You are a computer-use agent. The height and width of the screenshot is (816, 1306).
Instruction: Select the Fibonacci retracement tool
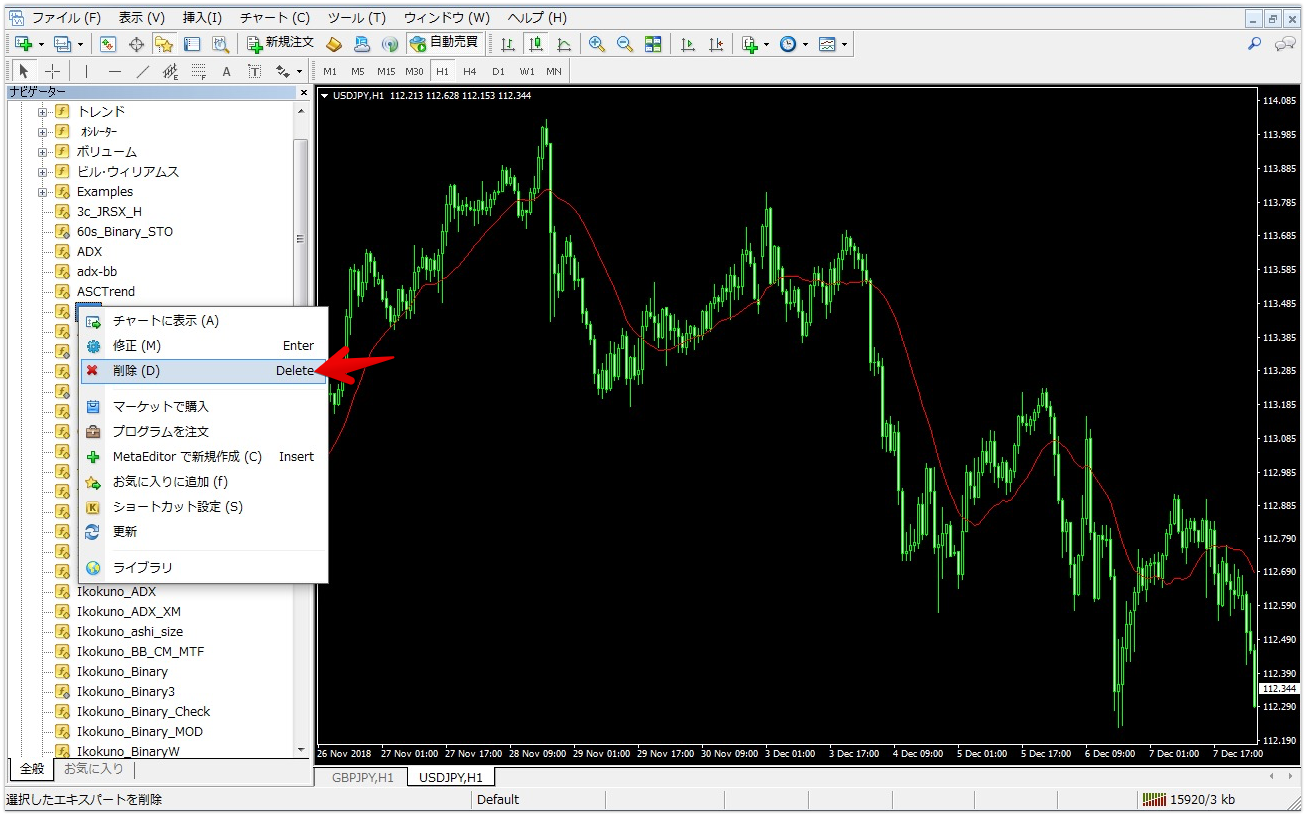click(199, 71)
